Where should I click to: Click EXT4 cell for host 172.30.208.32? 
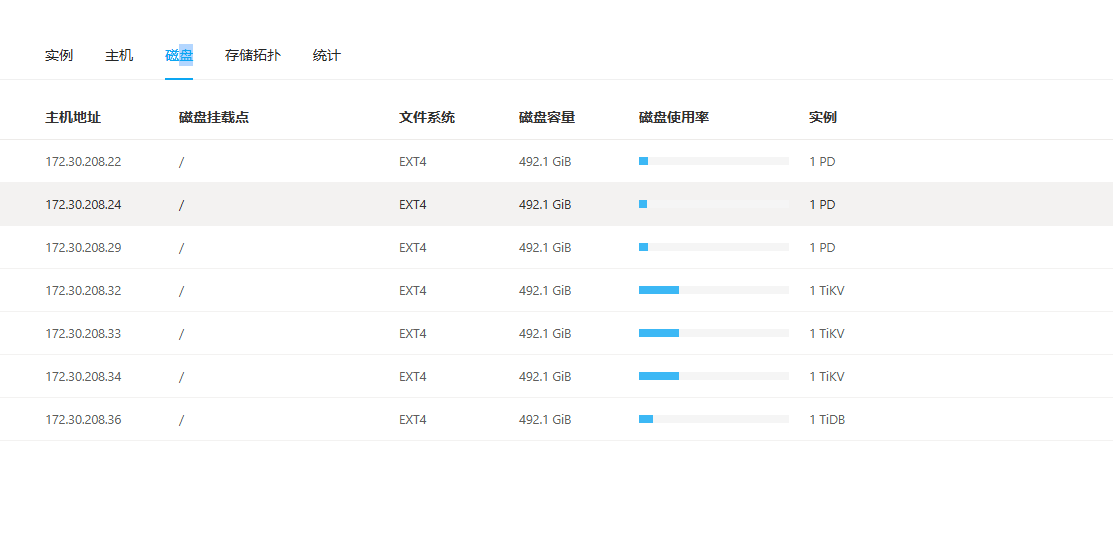point(413,291)
